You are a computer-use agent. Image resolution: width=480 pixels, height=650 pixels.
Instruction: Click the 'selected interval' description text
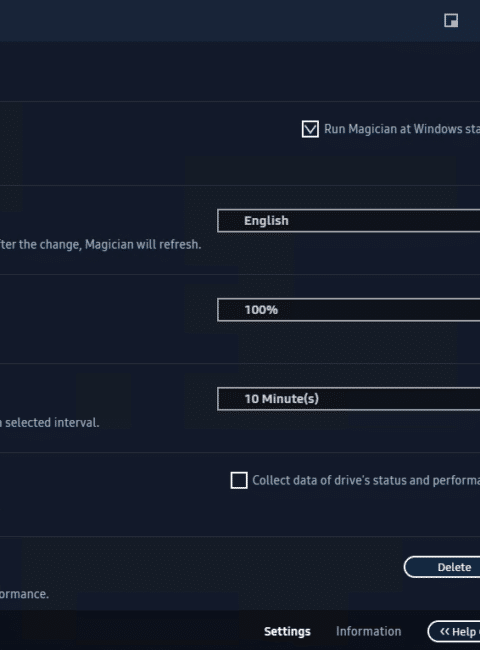(52, 423)
